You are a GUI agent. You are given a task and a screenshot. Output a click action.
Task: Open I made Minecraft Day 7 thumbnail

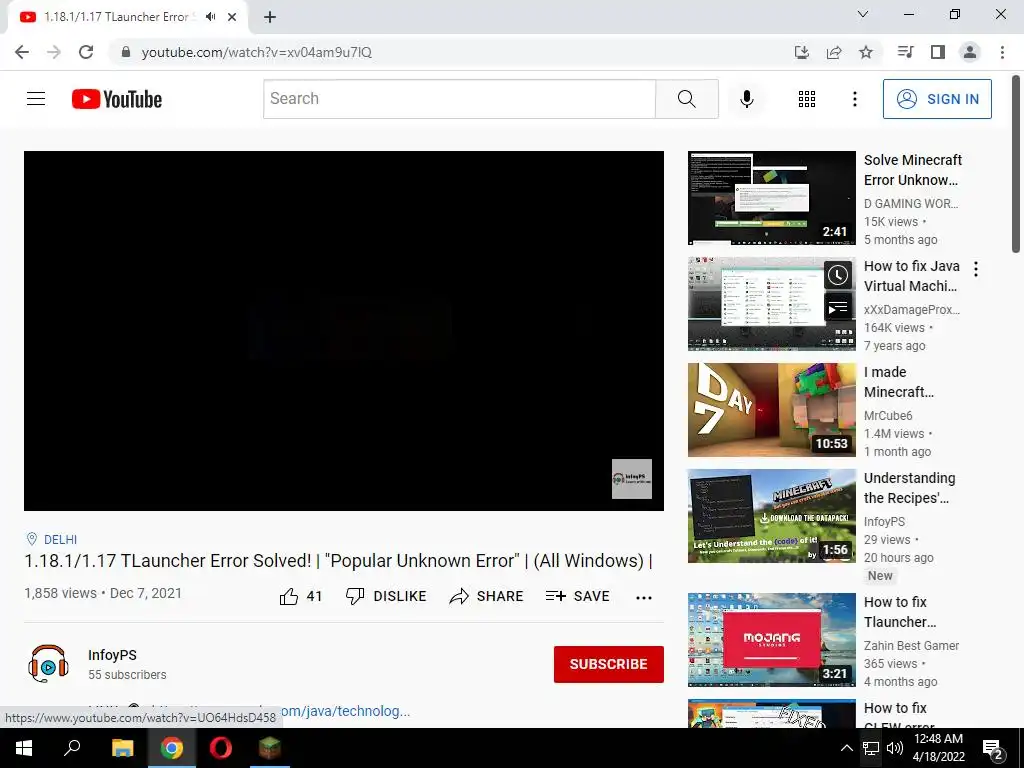[x=771, y=409]
